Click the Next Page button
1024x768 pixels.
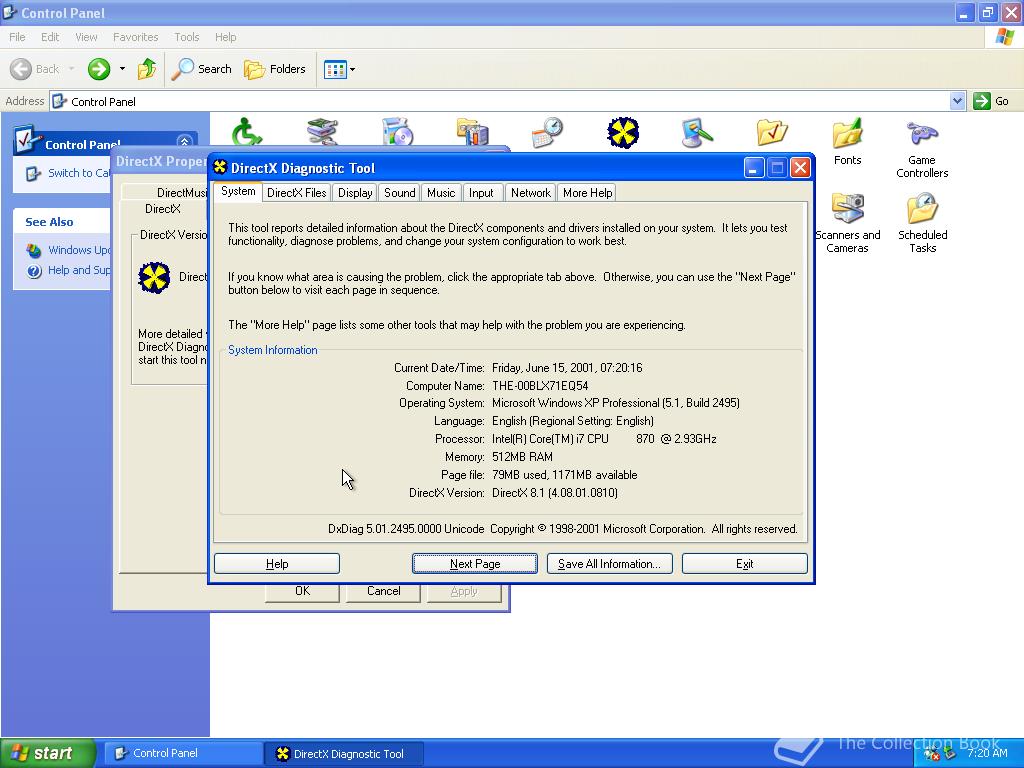[x=475, y=564]
